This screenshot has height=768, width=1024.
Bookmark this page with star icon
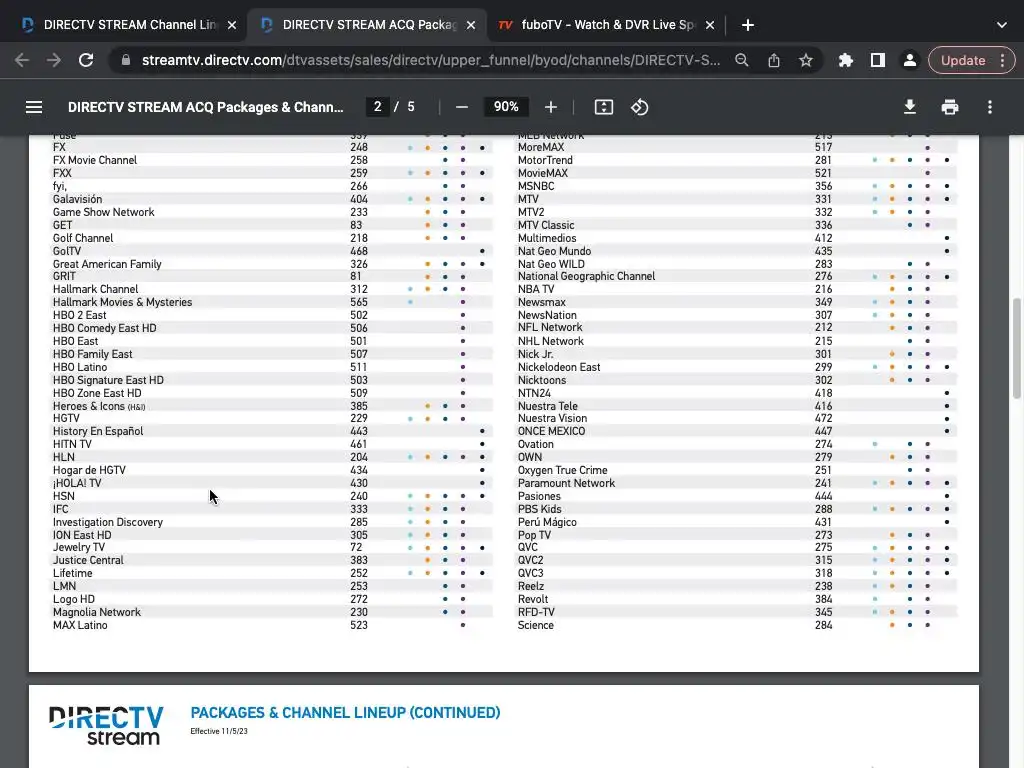[806, 60]
